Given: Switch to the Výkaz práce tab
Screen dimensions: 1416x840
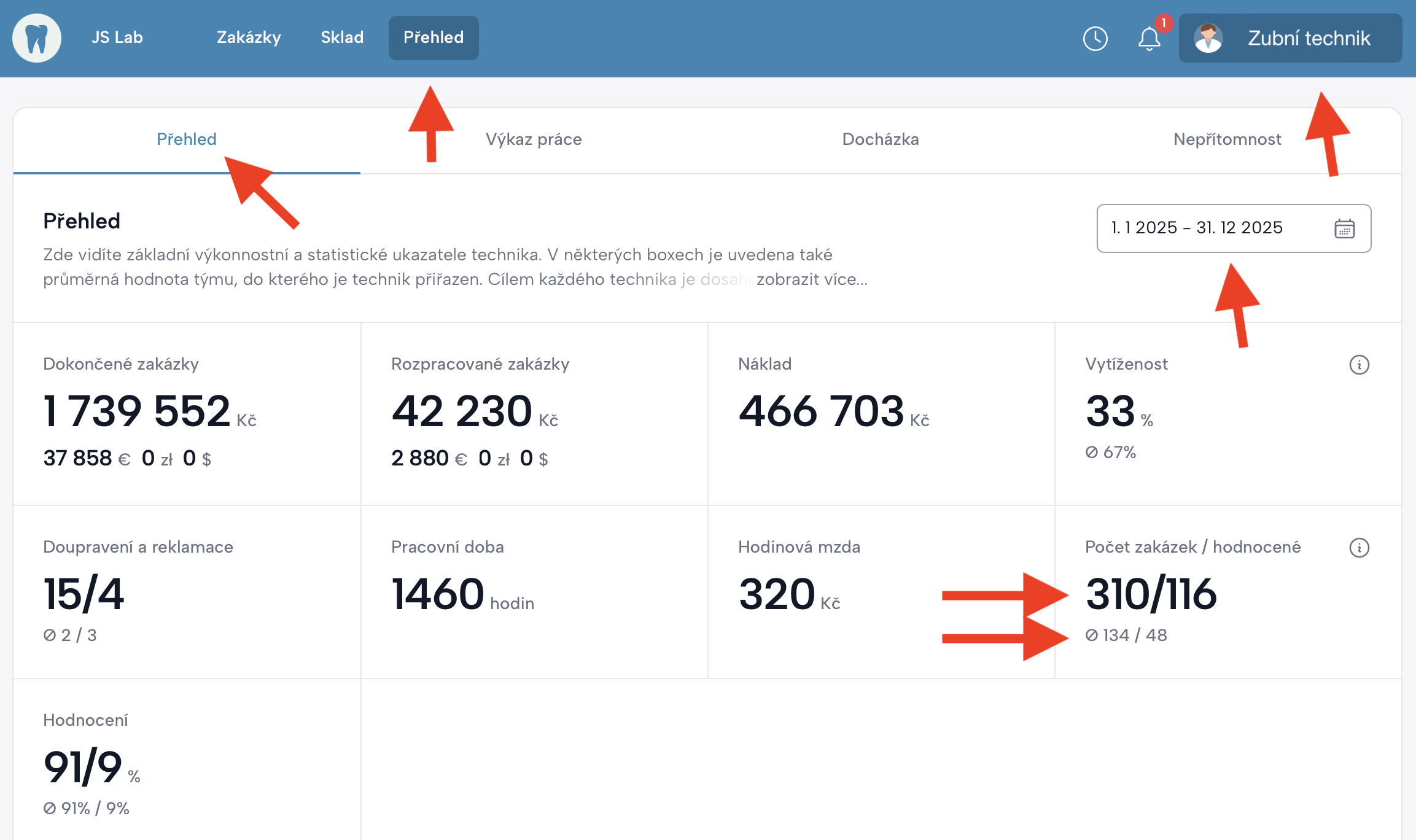Looking at the screenshot, I should (533, 139).
